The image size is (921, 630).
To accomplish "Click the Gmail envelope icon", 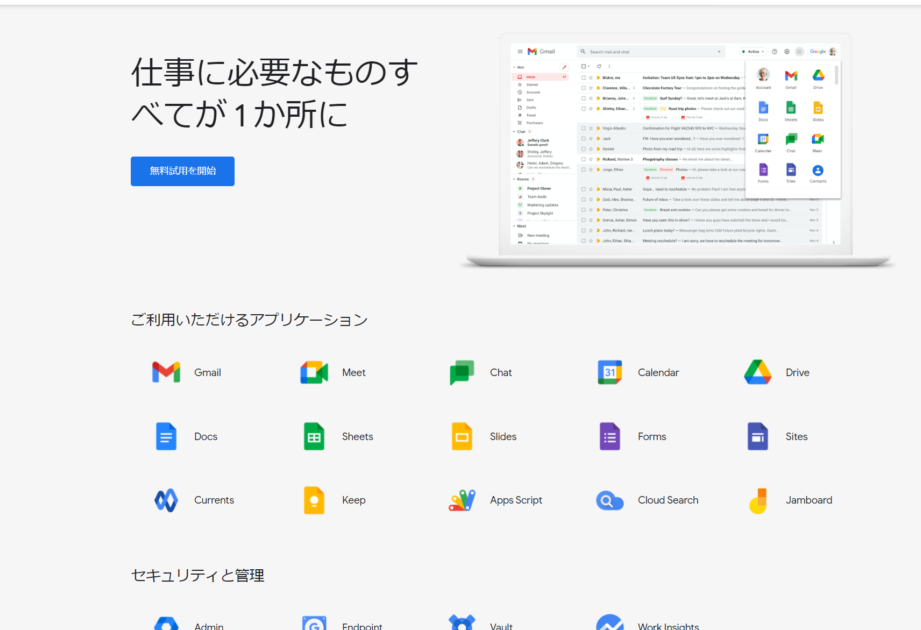I will coord(166,372).
